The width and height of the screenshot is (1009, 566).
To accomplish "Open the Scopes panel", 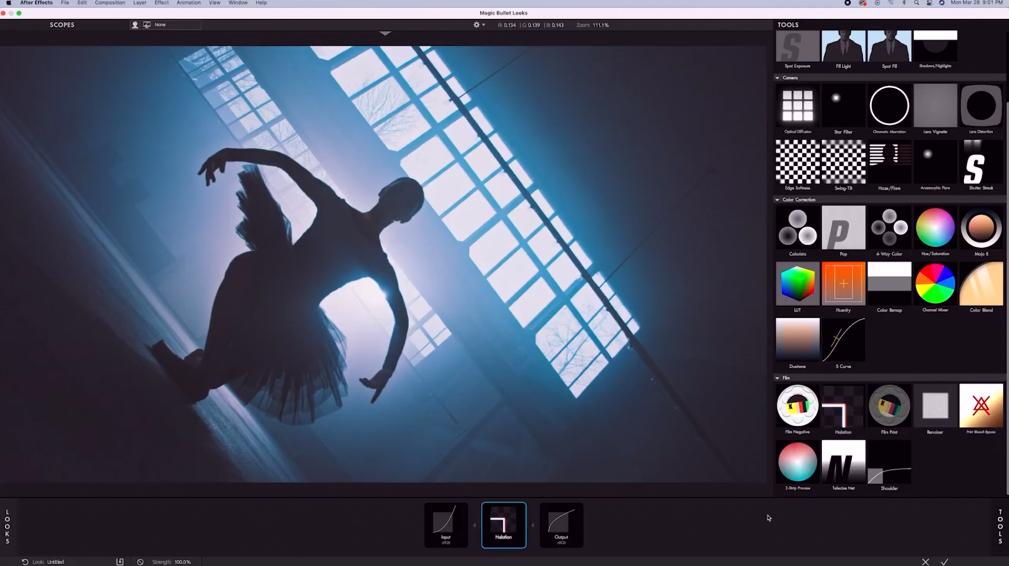I will (x=62, y=25).
